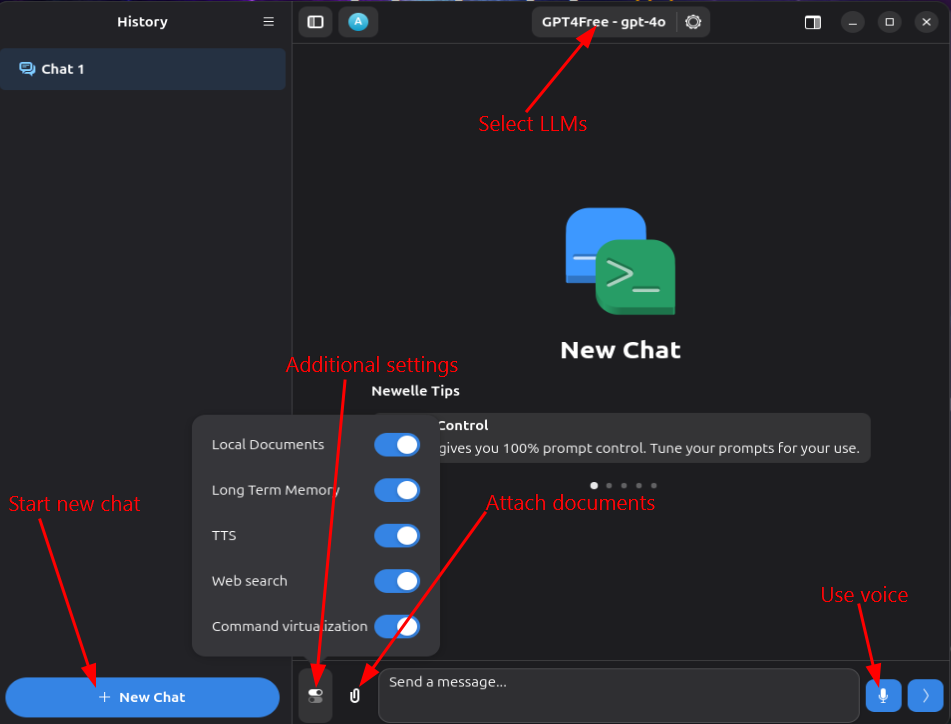Click the Local Documents label
This screenshot has height=724, width=951.
point(268,444)
